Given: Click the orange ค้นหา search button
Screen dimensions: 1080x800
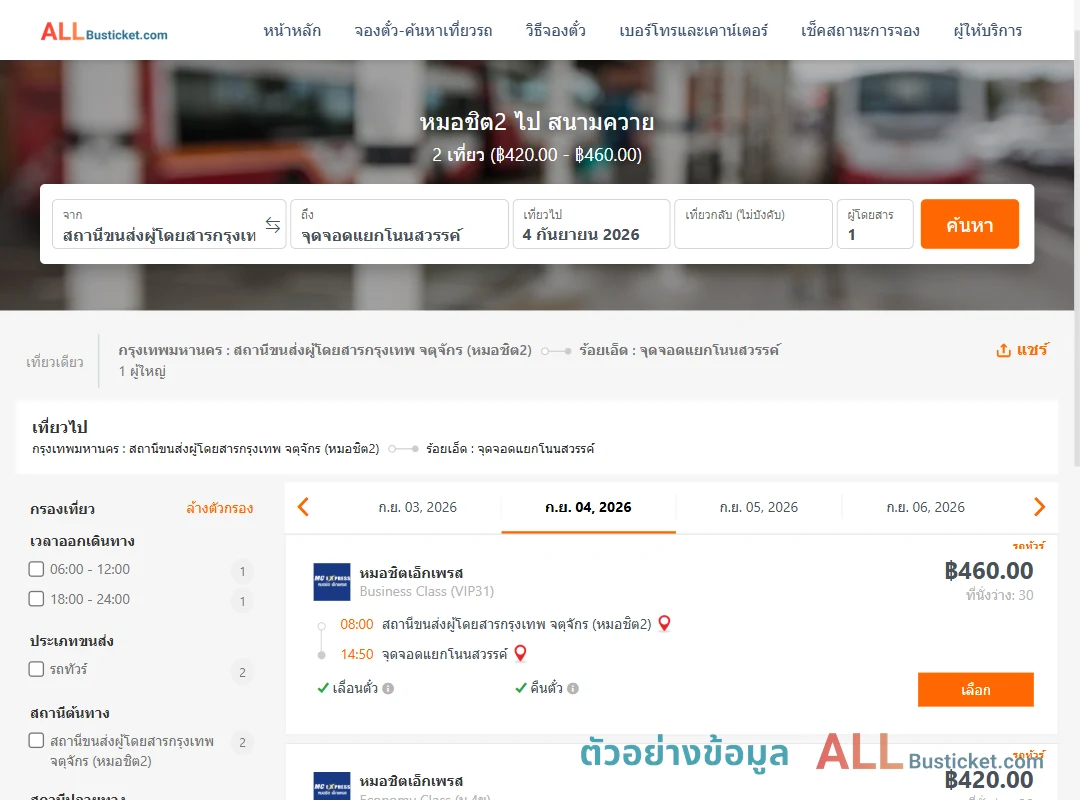Looking at the screenshot, I should tap(970, 224).
